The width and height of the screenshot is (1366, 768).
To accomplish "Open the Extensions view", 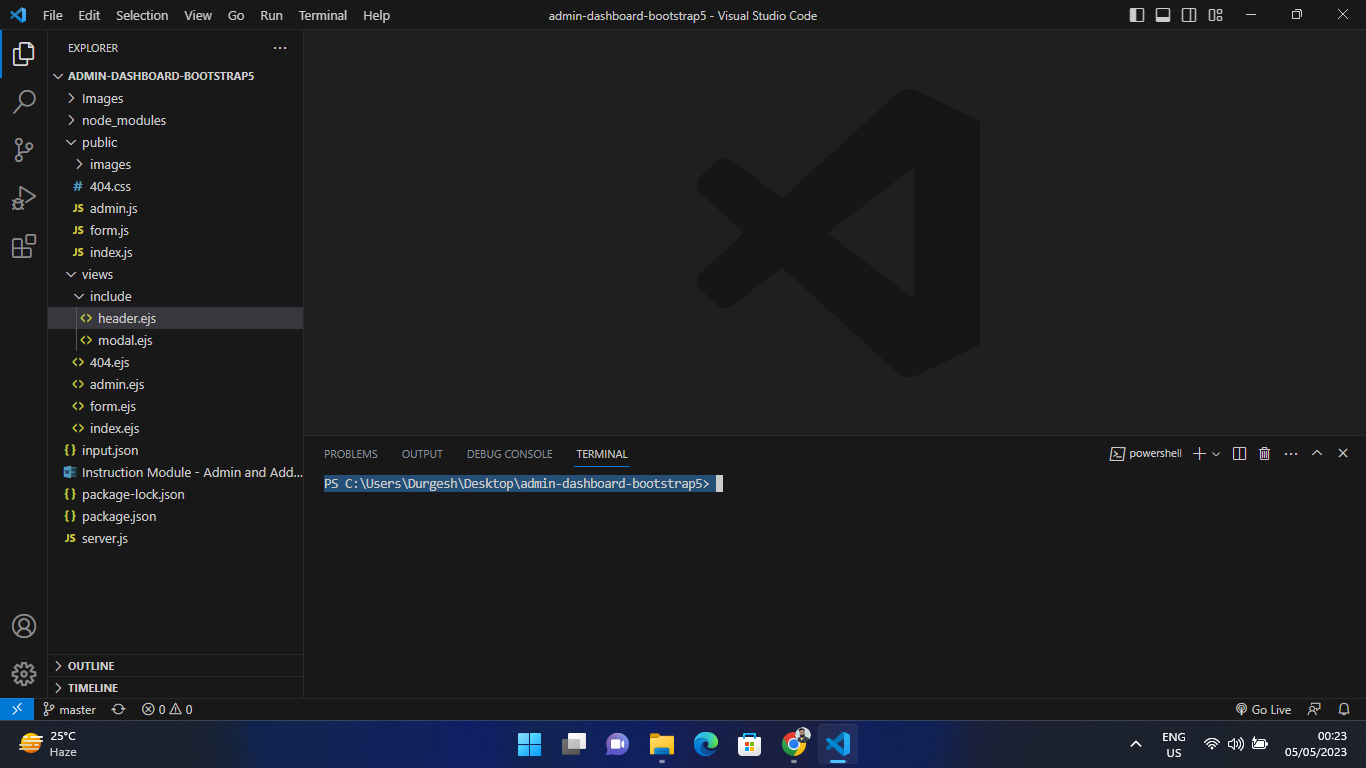I will point(24,247).
